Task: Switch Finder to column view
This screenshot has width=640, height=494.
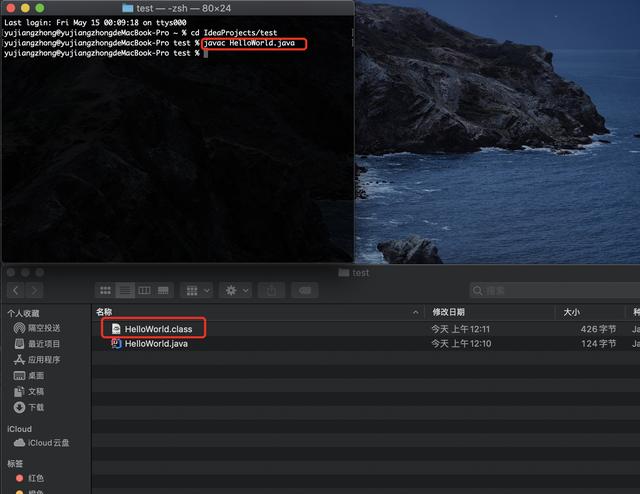Action: (x=144, y=291)
